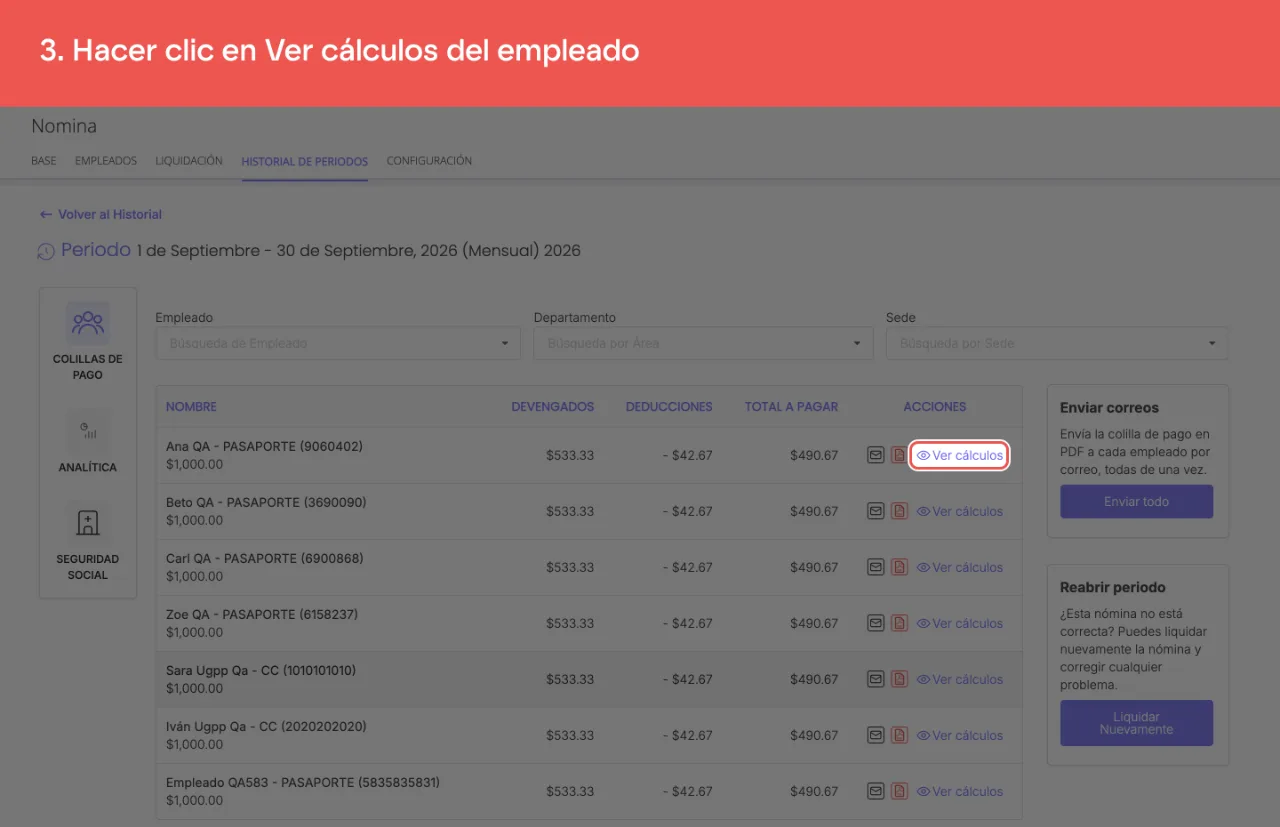Download PDF payslip for Zoe QA
Image resolution: width=1280 pixels, height=827 pixels.
coord(899,623)
